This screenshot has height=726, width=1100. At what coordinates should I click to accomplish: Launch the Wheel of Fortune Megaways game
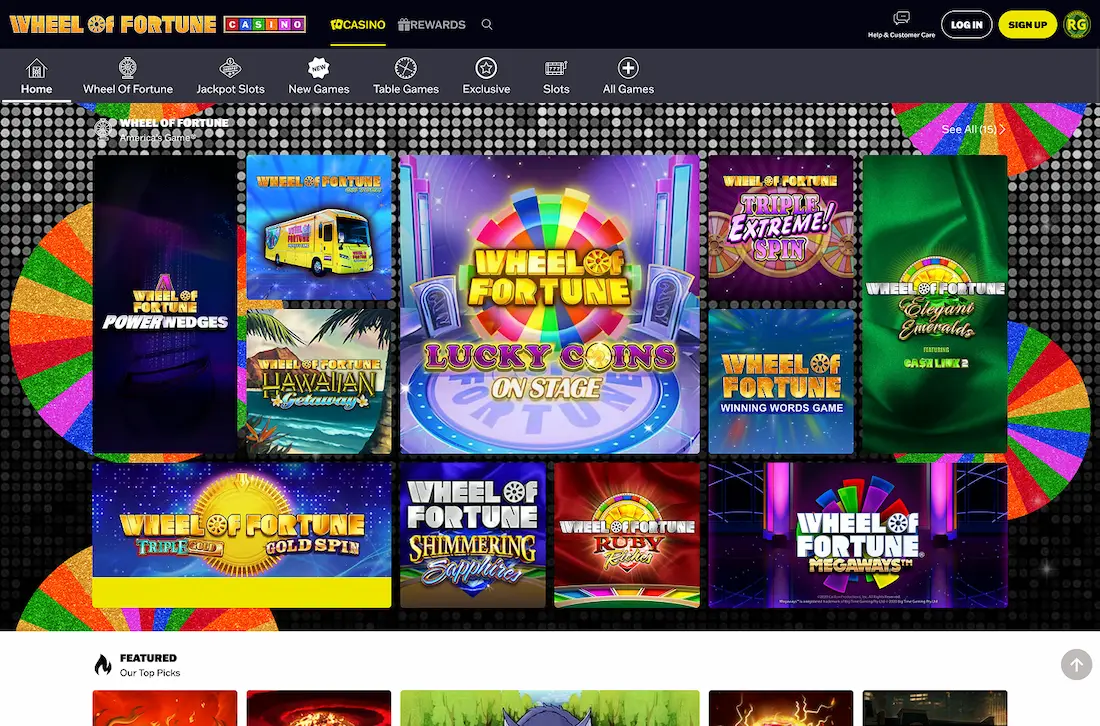857,533
